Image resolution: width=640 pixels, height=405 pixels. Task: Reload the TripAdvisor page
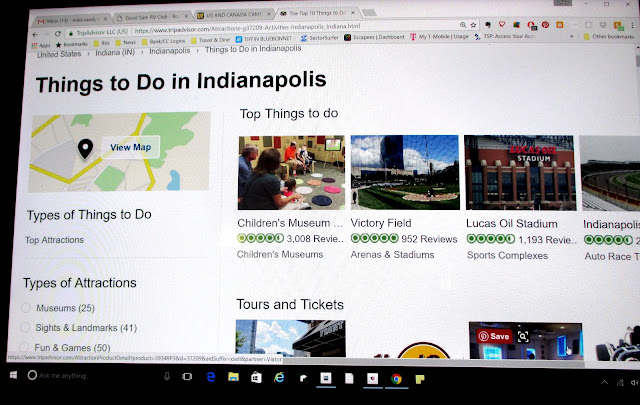58,34
